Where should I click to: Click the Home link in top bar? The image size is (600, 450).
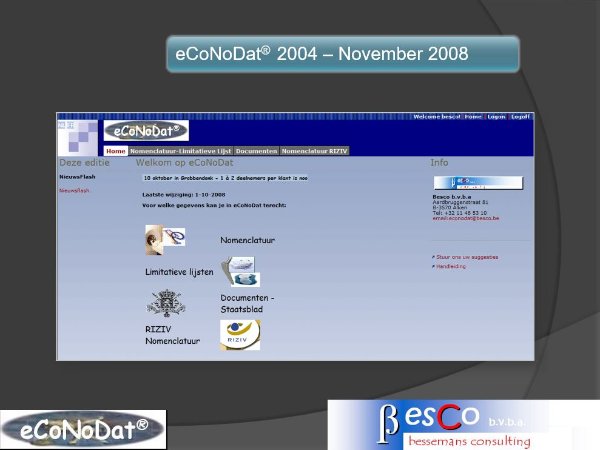[x=473, y=117]
